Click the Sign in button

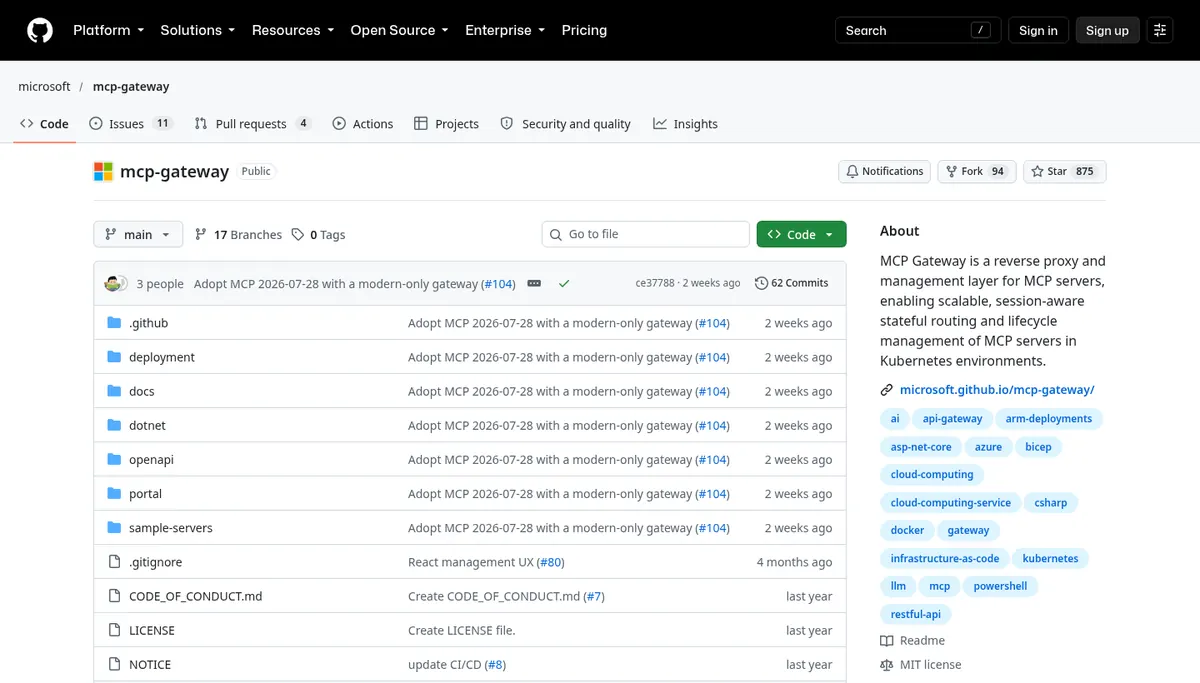[x=1038, y=30]
